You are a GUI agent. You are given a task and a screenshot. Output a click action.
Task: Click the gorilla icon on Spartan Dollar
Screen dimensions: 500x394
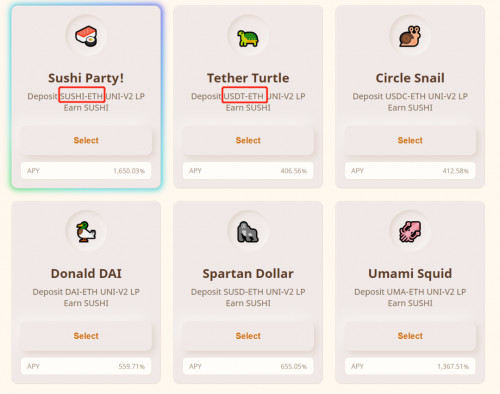[248, 232]
